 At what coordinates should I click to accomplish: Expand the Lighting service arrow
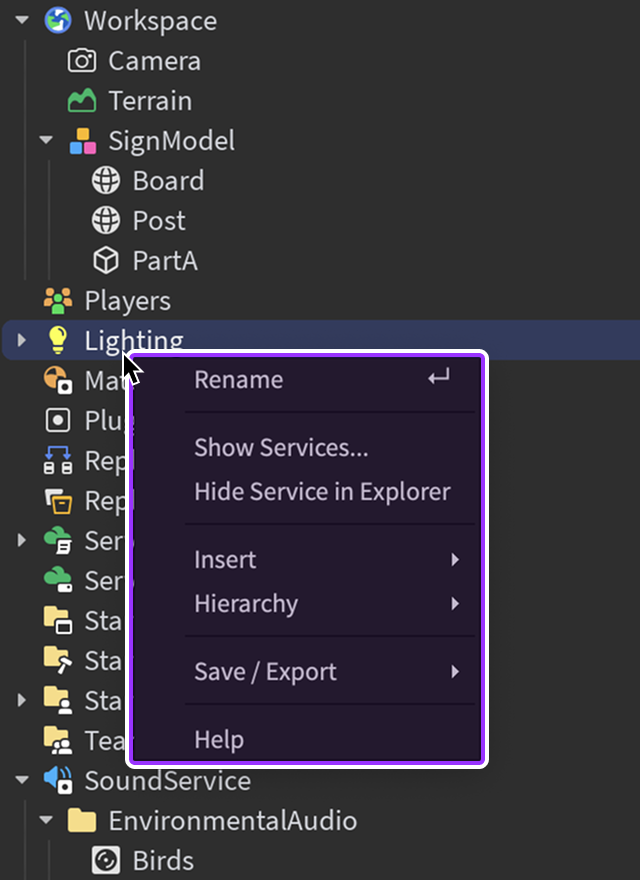pyautogui.click(x=21, y=340)
